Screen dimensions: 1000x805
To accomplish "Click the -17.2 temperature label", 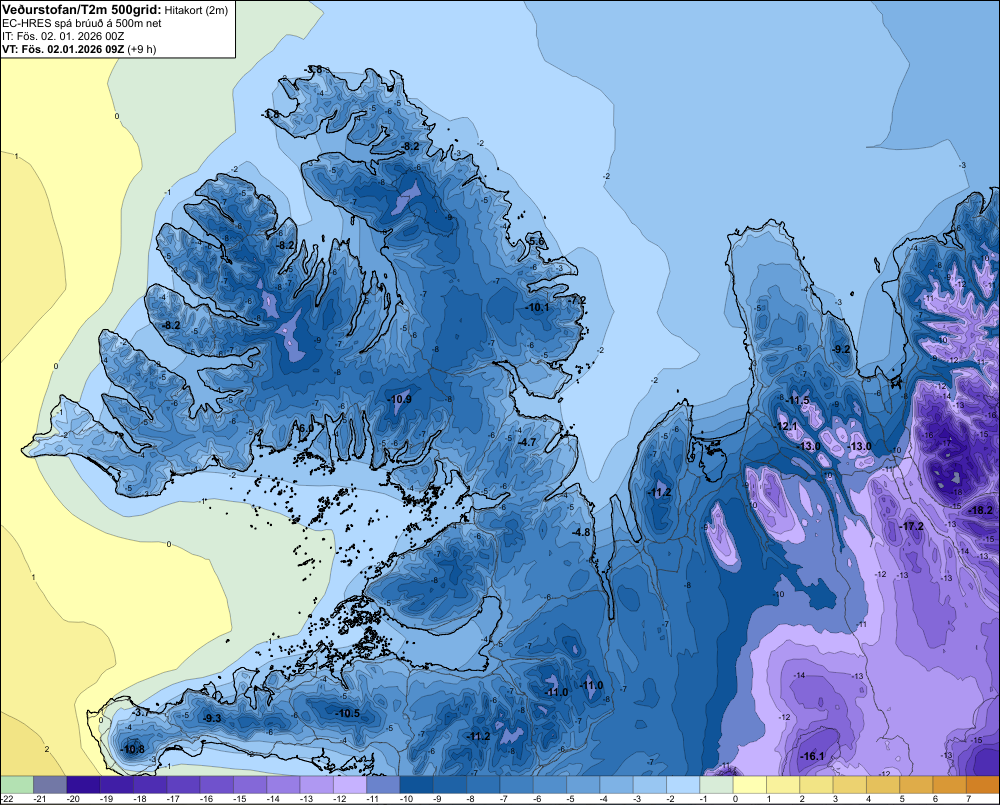I will tap(912, 526).
